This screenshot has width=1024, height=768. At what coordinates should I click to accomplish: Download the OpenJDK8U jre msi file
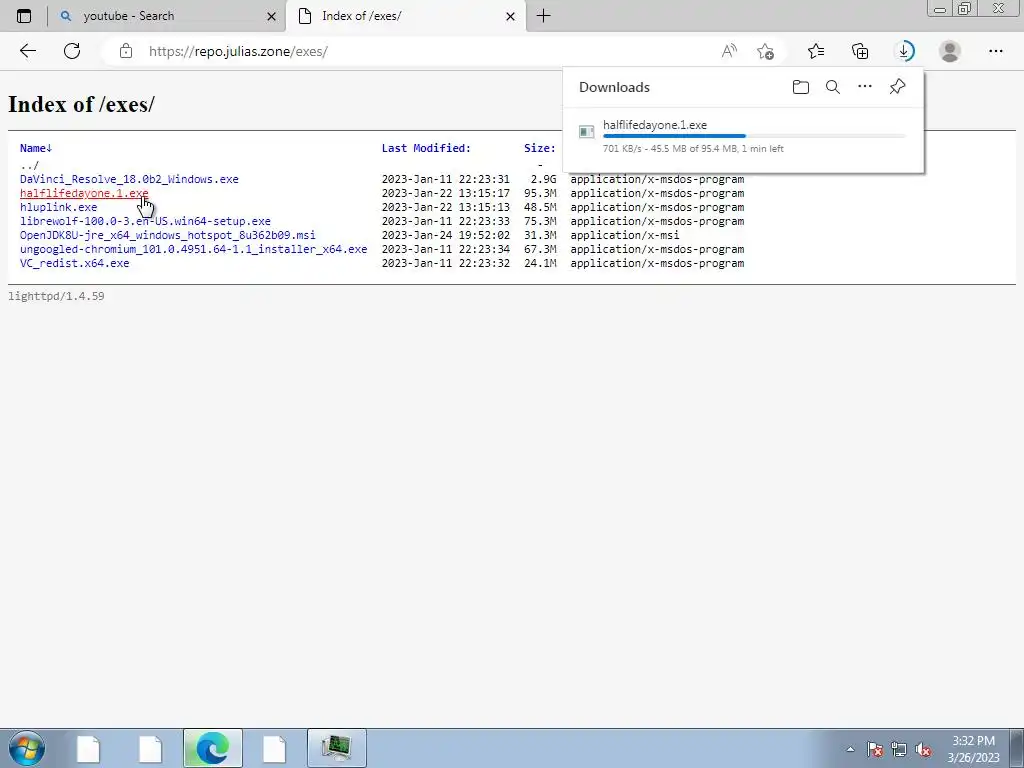pos(168,235)
